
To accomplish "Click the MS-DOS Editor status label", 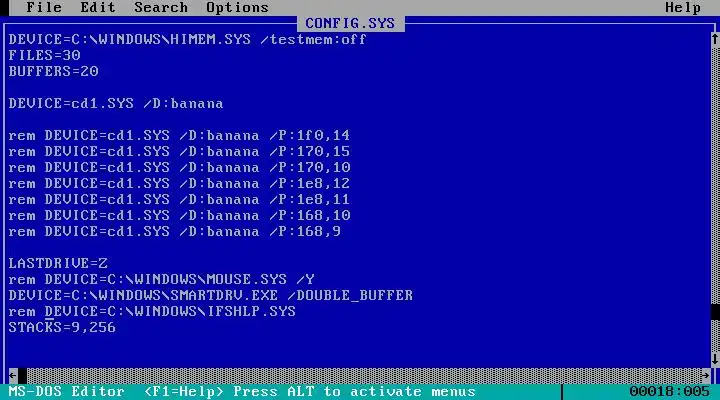I will pos(67,391).
